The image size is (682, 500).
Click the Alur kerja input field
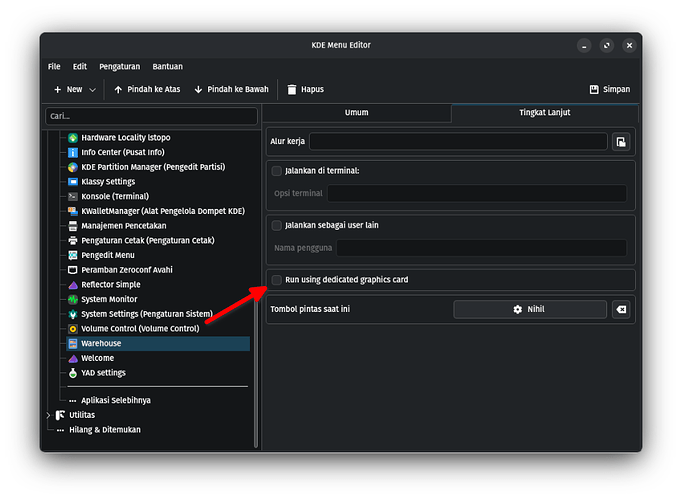pos(458,142)
